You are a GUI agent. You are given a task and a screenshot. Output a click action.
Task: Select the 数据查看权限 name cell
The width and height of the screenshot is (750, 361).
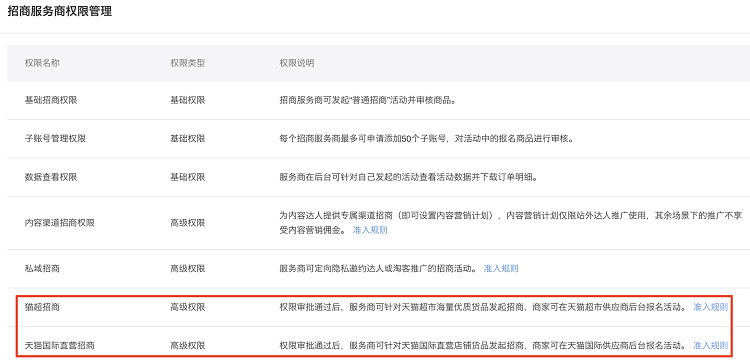point(51,177)
